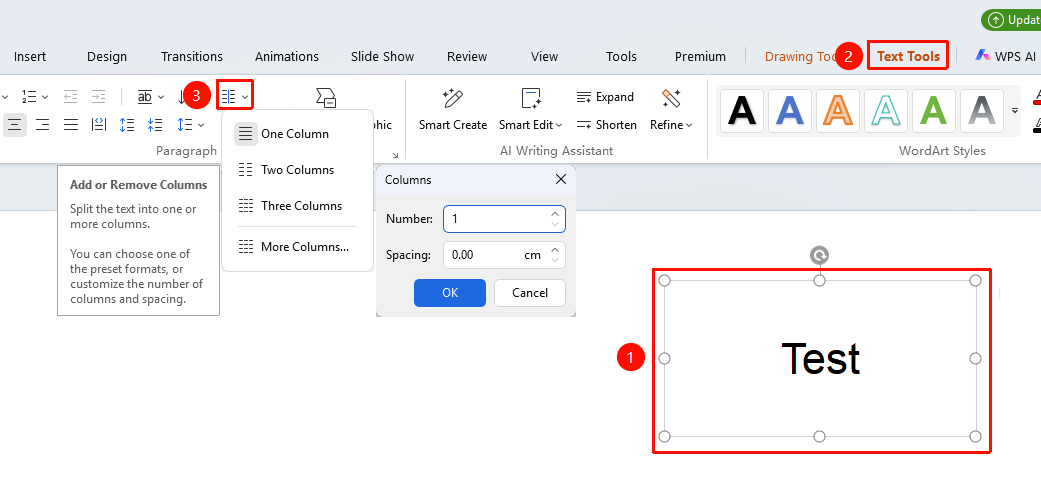Click increase paragraph spacing icon
This screenshot has width=1041, height=497.
[x=127, y=124]
